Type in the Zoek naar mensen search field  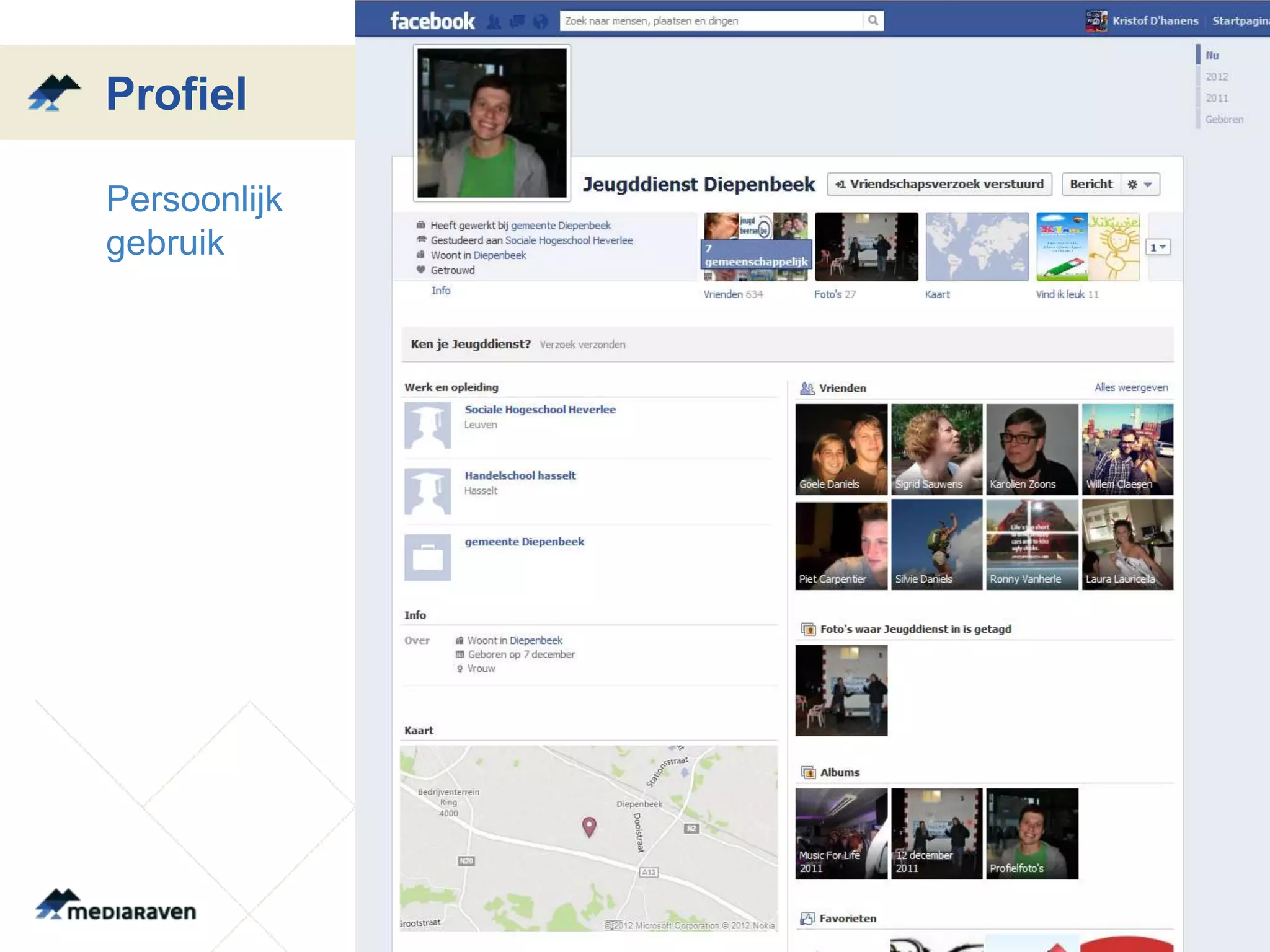point(710,20)
